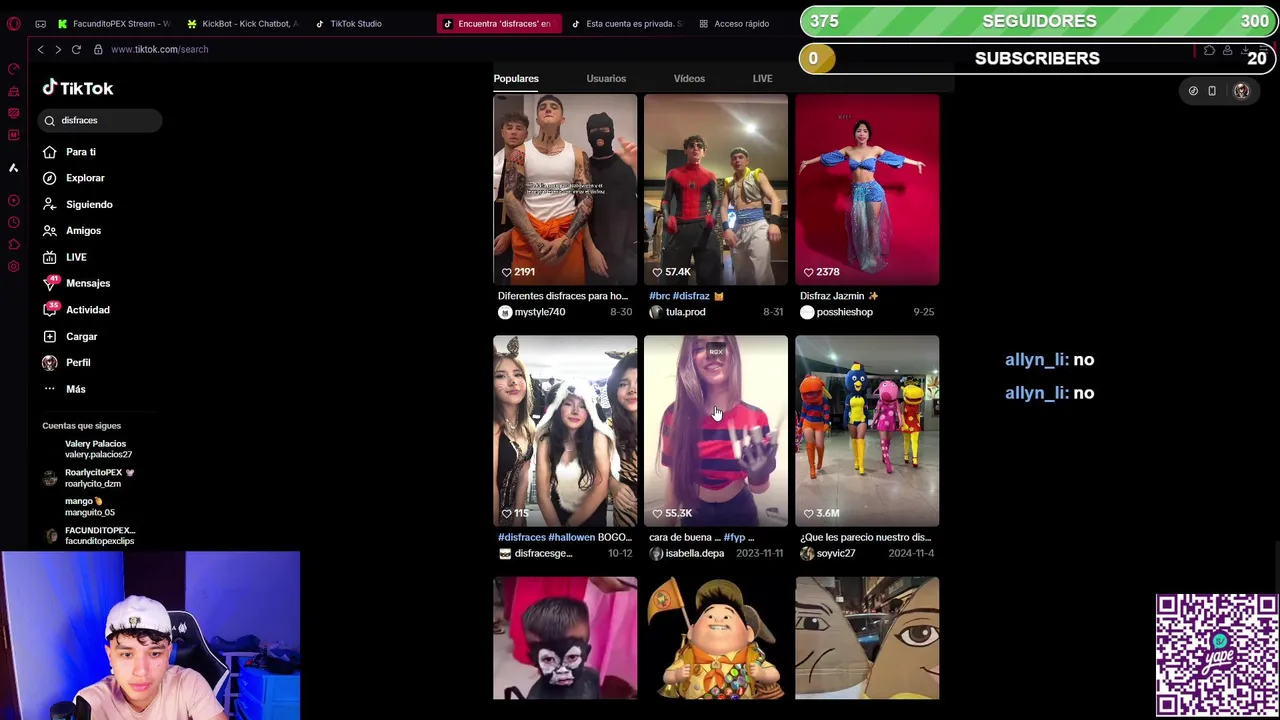Open the tula.prod user profile link
This screenshot has height=720, width=1280.
(x=685, y=312)
